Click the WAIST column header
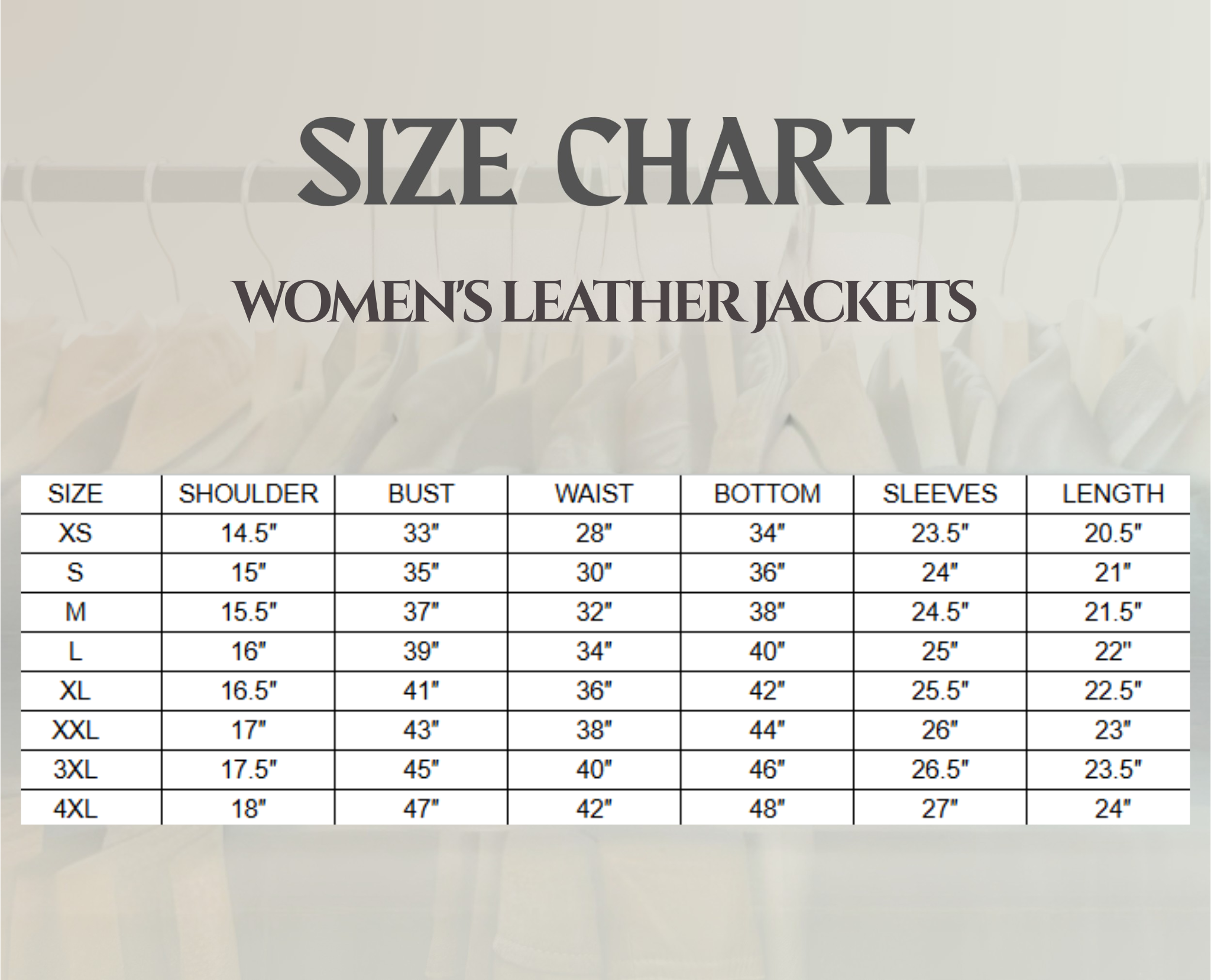Viewport: 1211px width, 980px height. [594, 494]
